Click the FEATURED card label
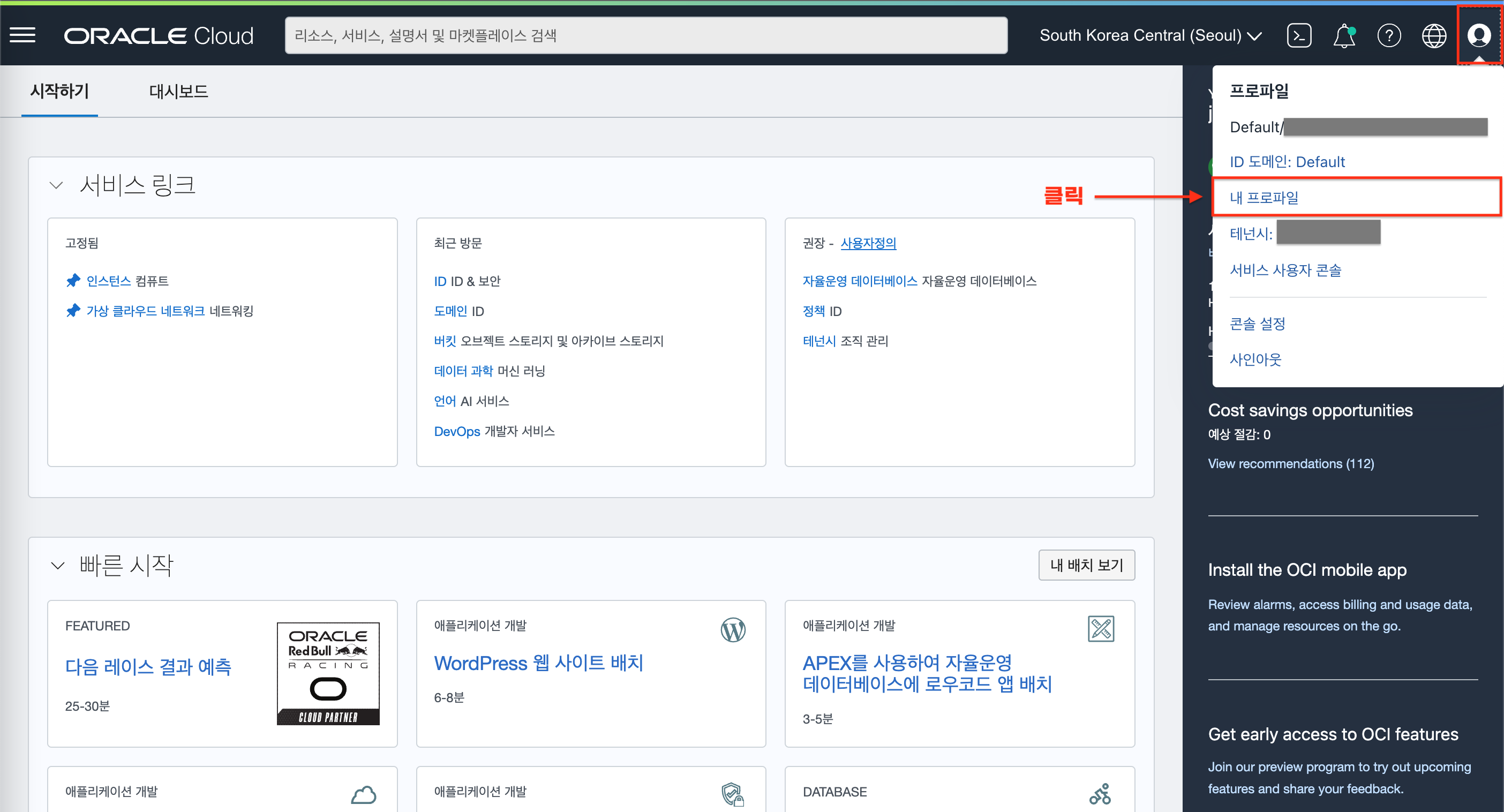The image size is (1504, 812). click(97, 625)
